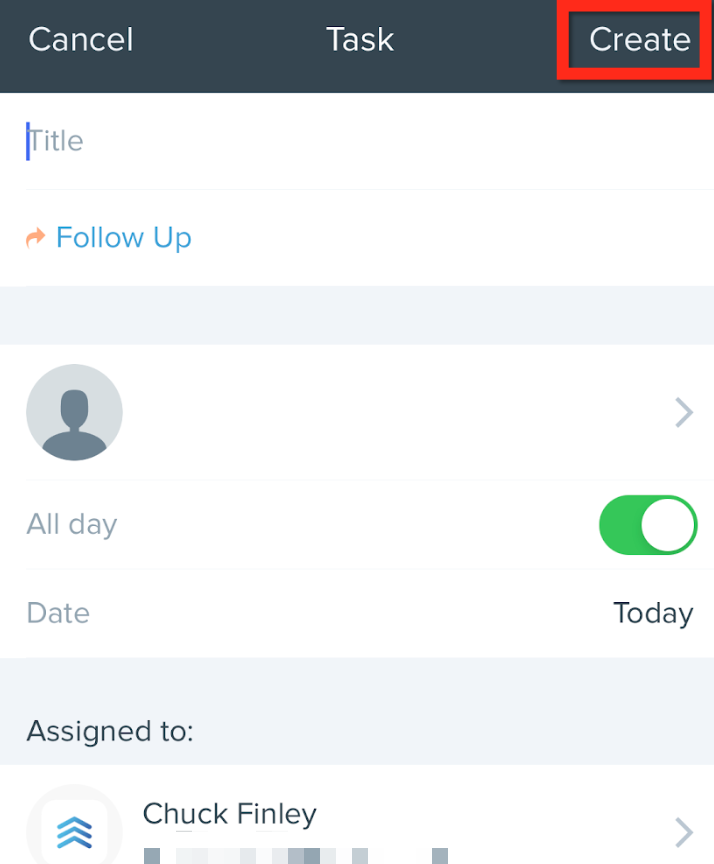Click the Assigned to section header
Viewport: 714px width, 864px height.
(x=110, y=731)
